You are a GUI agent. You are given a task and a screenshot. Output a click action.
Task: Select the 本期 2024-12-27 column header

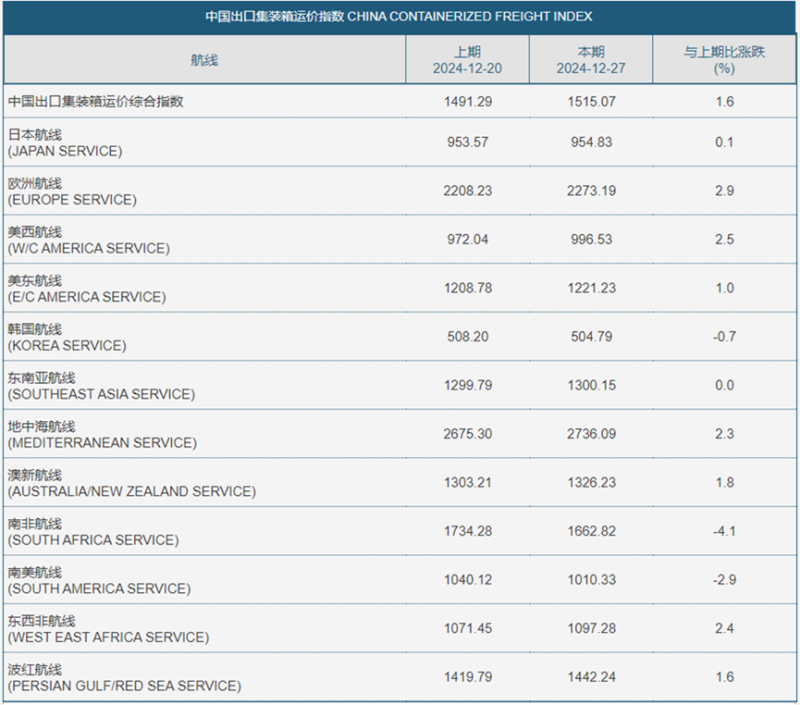(590, 60)
